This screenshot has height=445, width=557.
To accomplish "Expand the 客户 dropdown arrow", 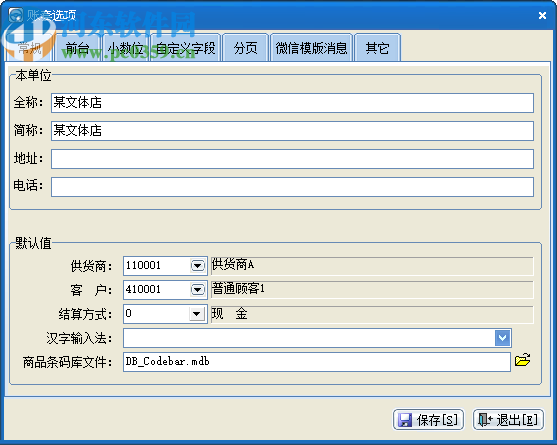I will [198, 289].
